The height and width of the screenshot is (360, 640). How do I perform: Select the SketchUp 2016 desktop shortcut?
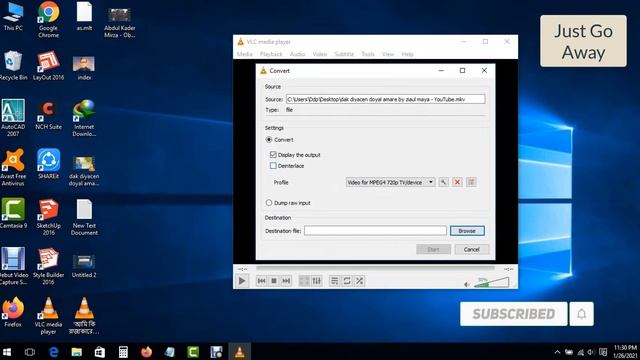[x=48, y=217]
